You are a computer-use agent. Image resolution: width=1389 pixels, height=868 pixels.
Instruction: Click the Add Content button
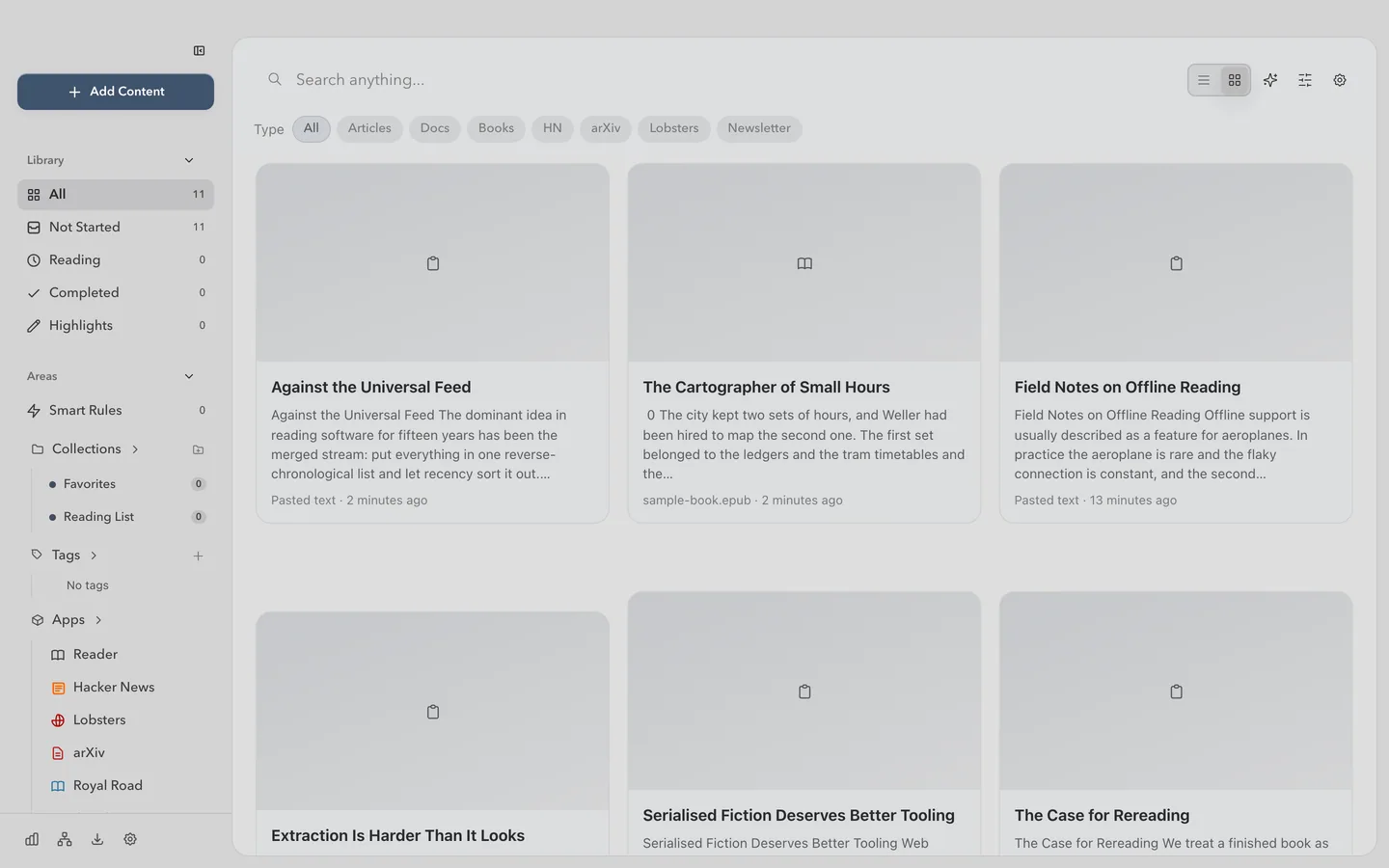pos(116,92)
